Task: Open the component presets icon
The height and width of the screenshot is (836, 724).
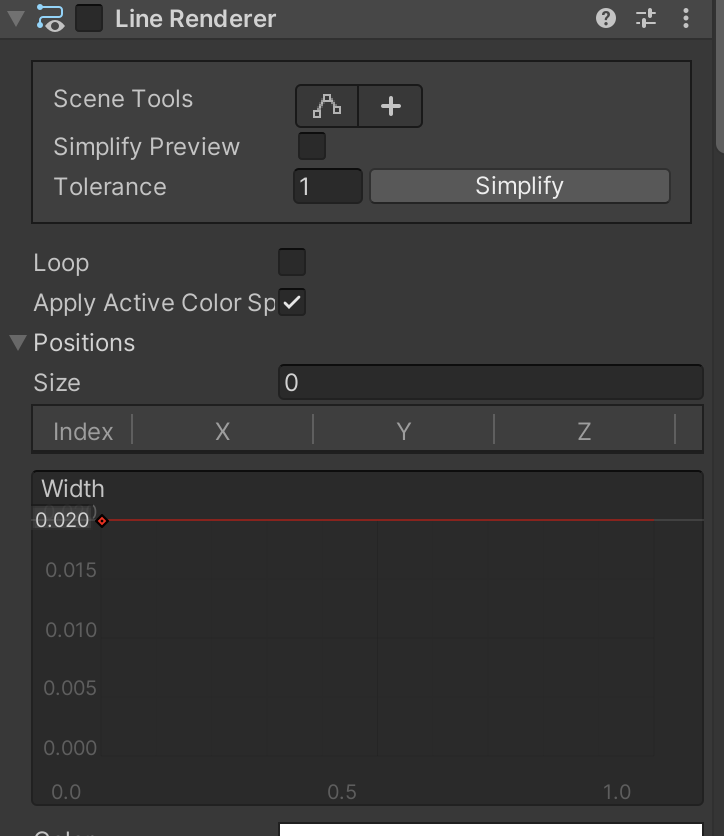Action: [x=646, y=18]
